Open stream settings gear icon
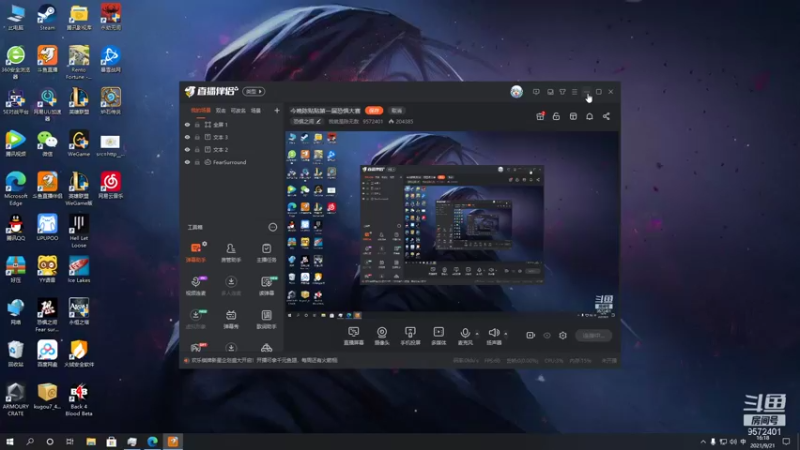This screenshot has width=800, height=450. pos(563,335)
